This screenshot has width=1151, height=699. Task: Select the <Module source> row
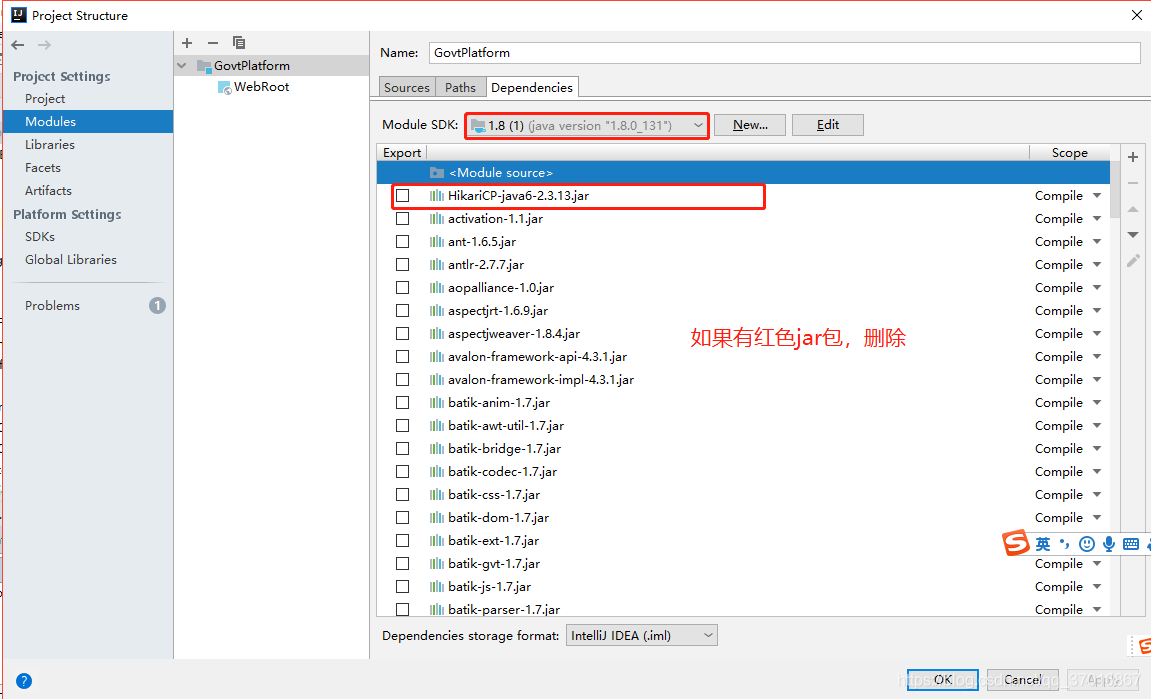(x=743, y=173)
